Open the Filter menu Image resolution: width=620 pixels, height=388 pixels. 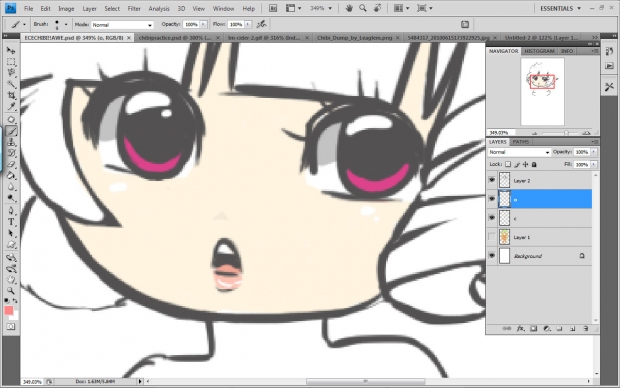pyautogui.click(x=134, y=8)
